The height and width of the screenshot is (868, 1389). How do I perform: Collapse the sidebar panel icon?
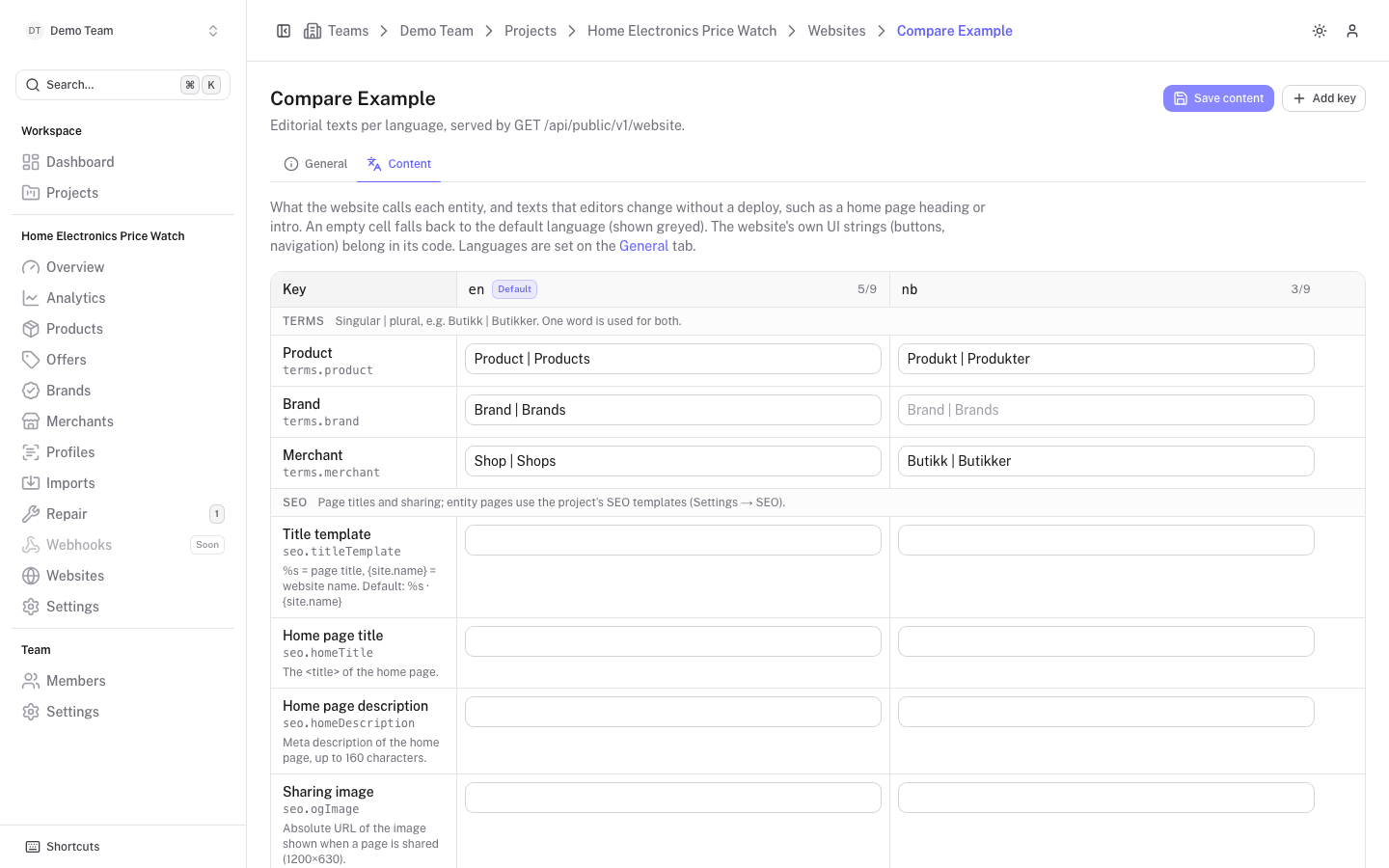(x=284, y=31)
